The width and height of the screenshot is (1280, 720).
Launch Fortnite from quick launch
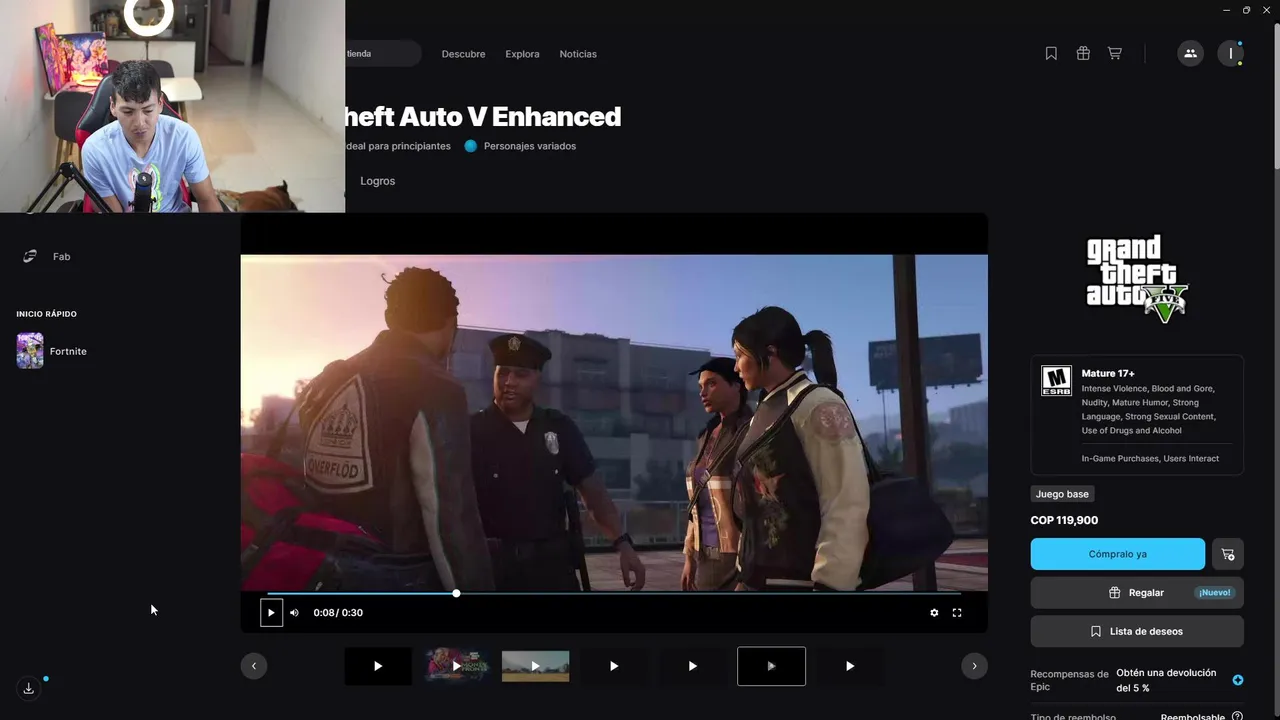coord(52,351)
